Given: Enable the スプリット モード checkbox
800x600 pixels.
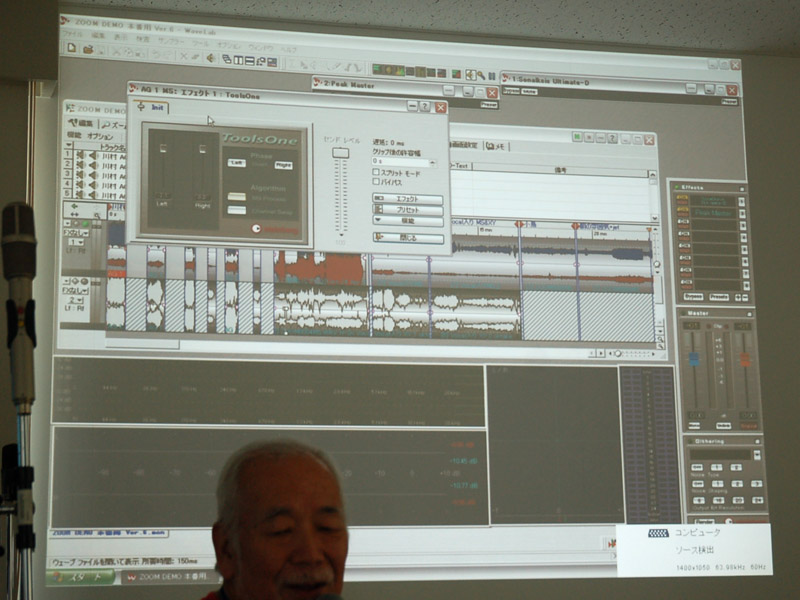Looking at the screenshot, I should (377, 173).
